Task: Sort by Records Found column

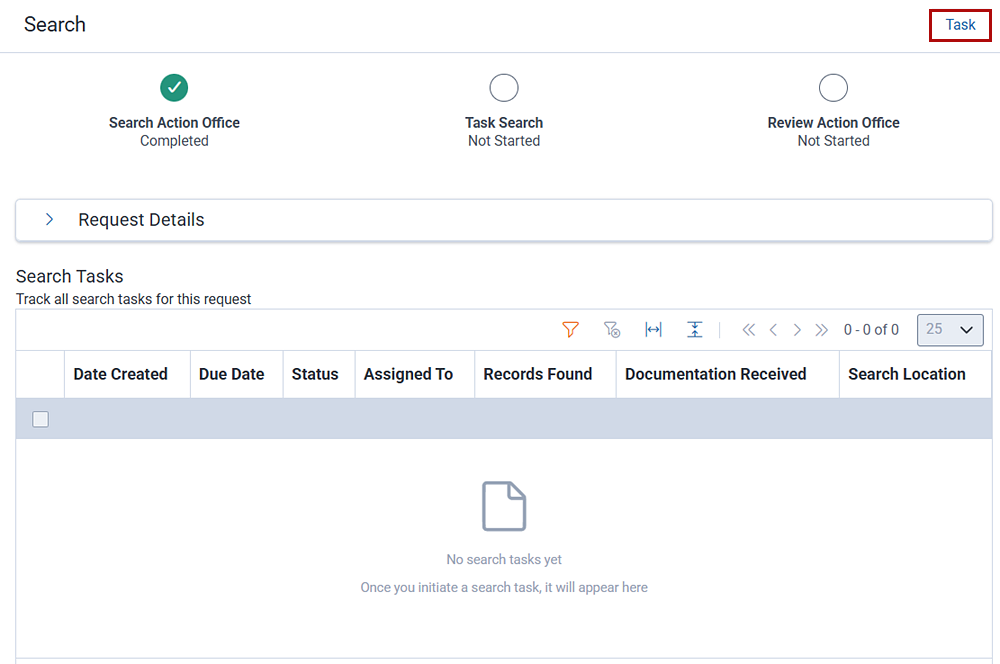Action: pos(538,374)
